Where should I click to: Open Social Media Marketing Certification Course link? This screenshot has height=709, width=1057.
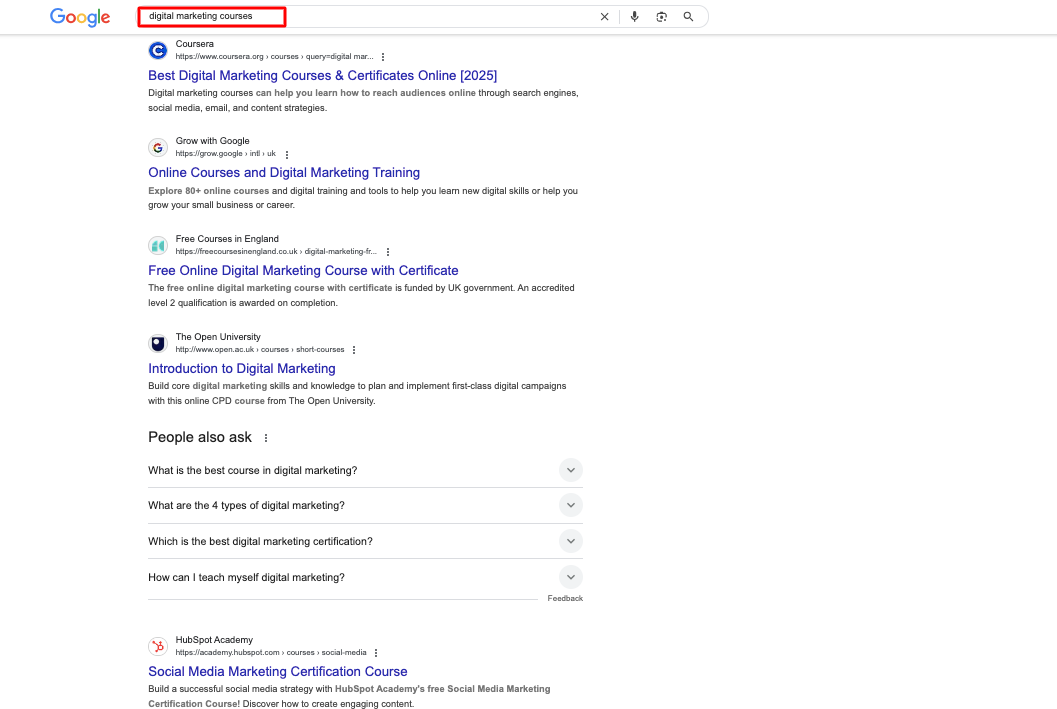click(x=278, y=671)
